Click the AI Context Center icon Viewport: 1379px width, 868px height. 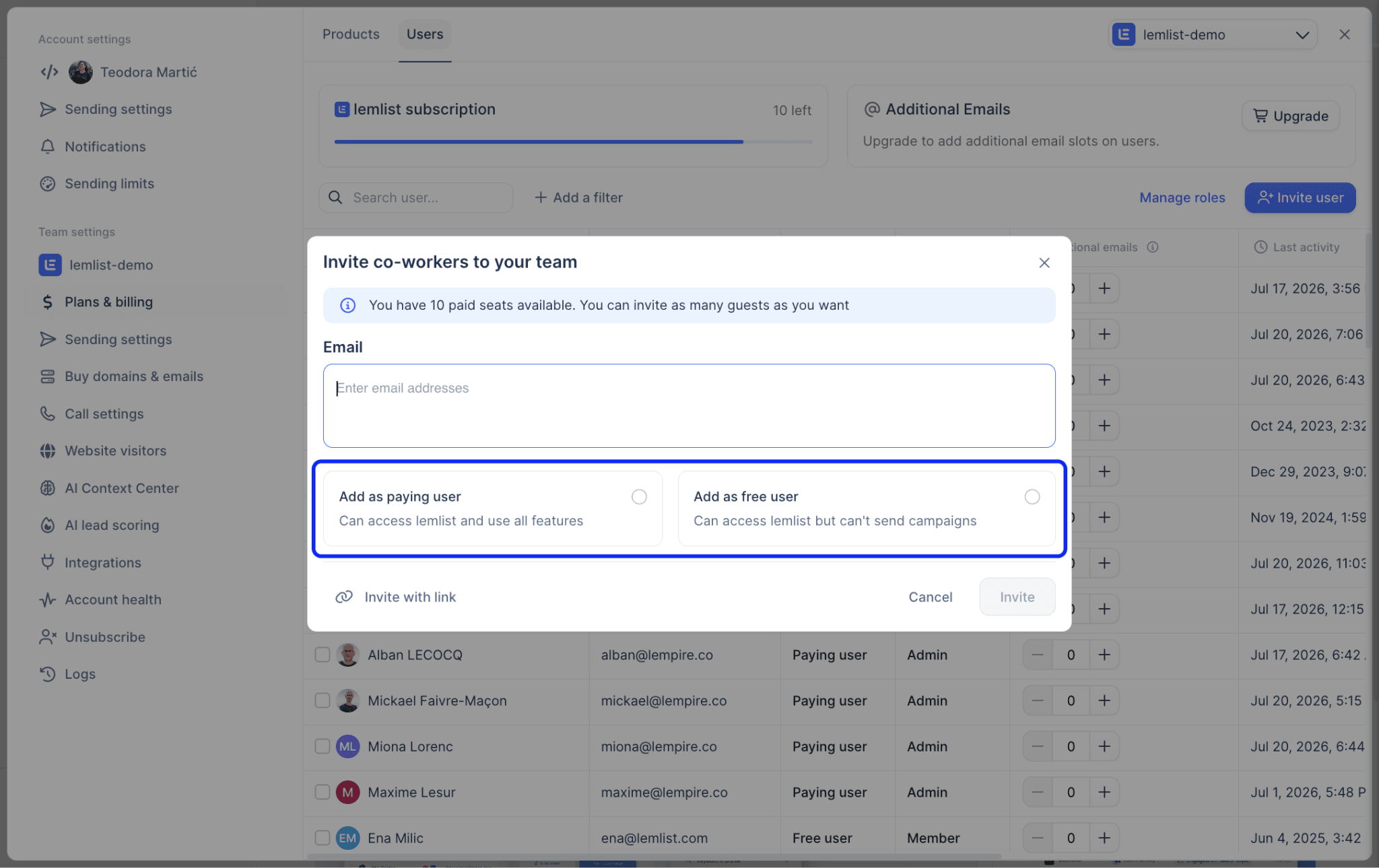47,488
